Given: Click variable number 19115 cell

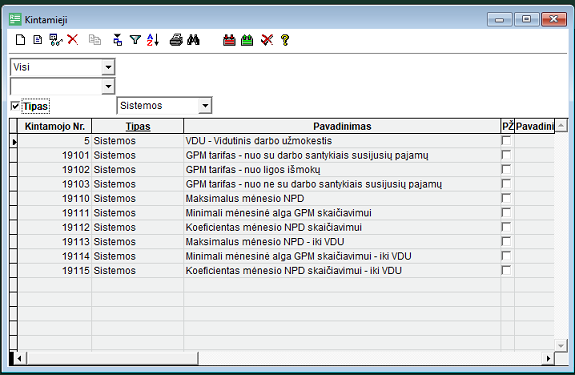Looking at the screenshot, I should (x=54, y=271).
